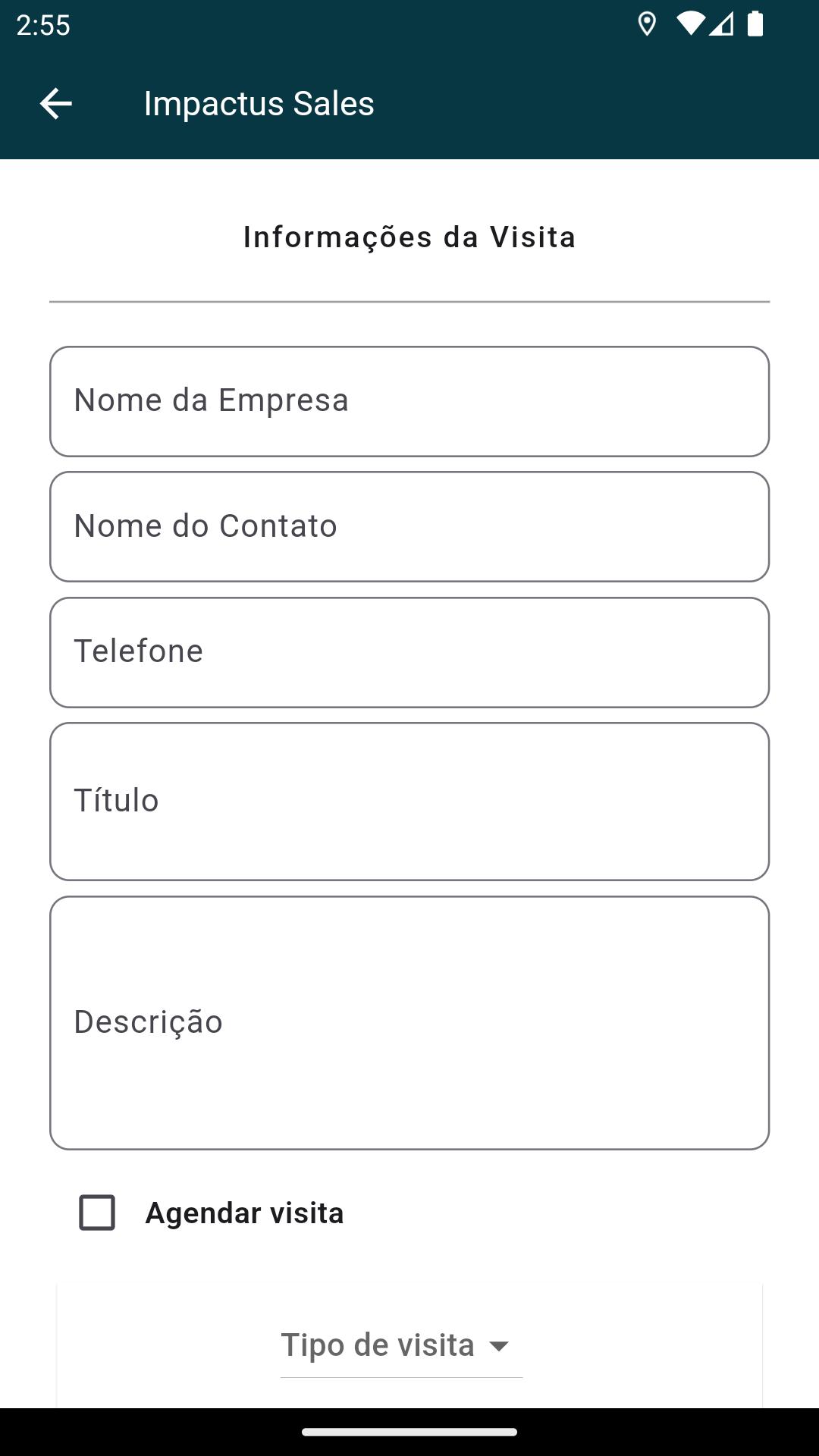
Task: Open the Tipo de visita dropdown
Action: [x=401, y=1346]
